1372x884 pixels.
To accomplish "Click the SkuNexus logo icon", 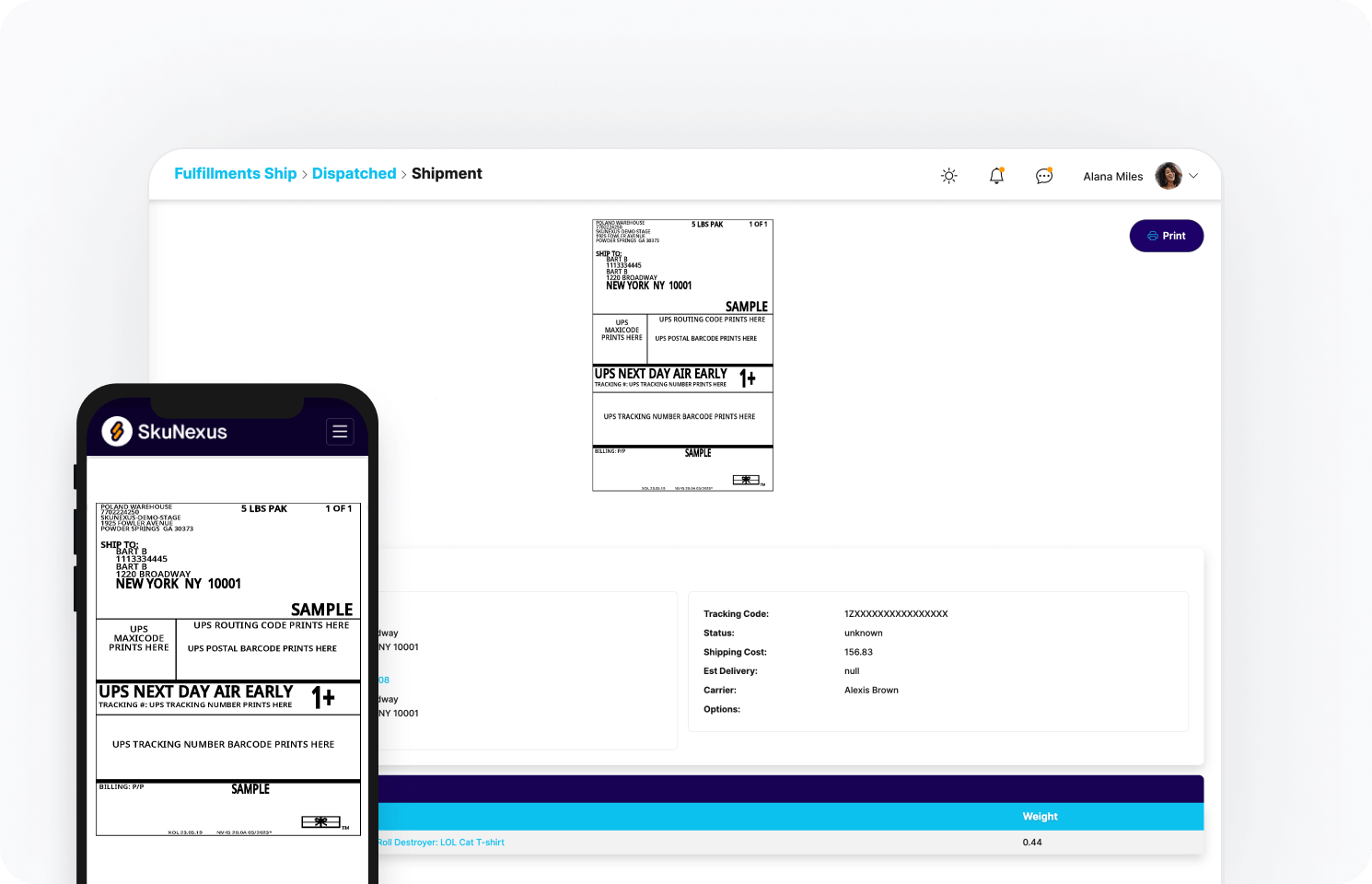I will click(117, 431).
